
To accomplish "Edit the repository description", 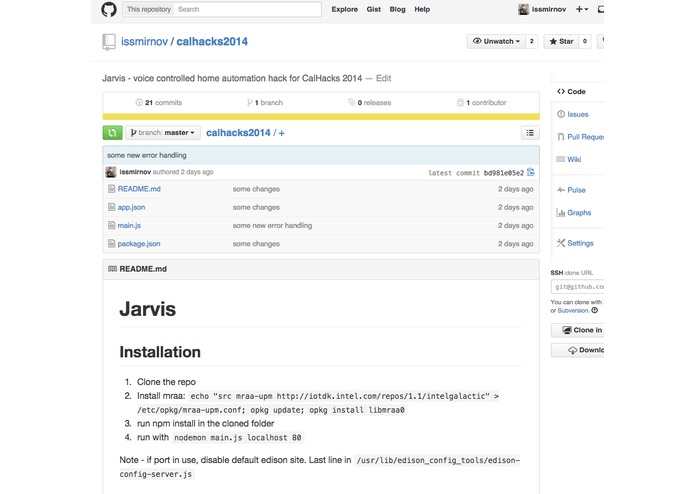I will tap(383, 78).
